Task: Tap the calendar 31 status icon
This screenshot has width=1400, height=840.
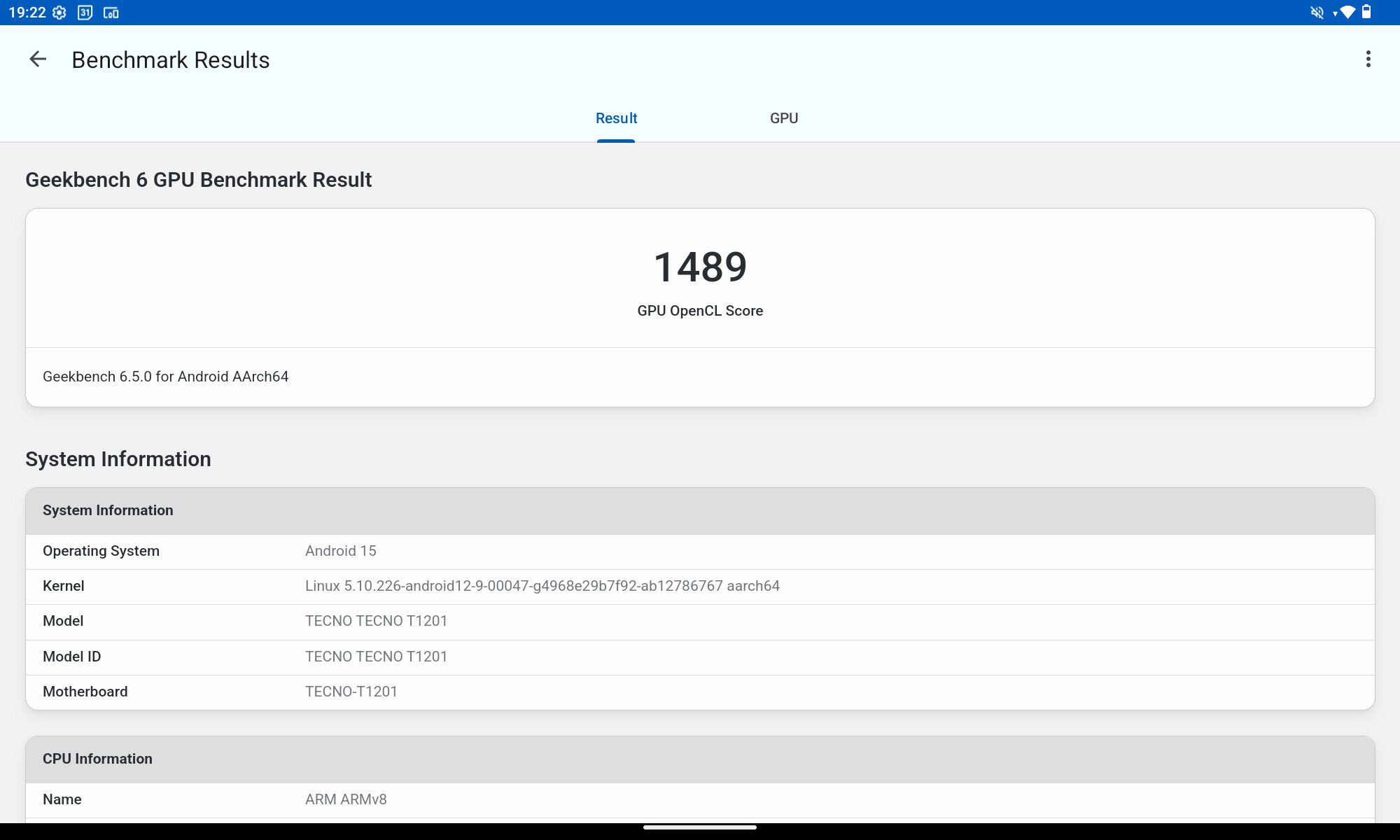Action: 85,13
